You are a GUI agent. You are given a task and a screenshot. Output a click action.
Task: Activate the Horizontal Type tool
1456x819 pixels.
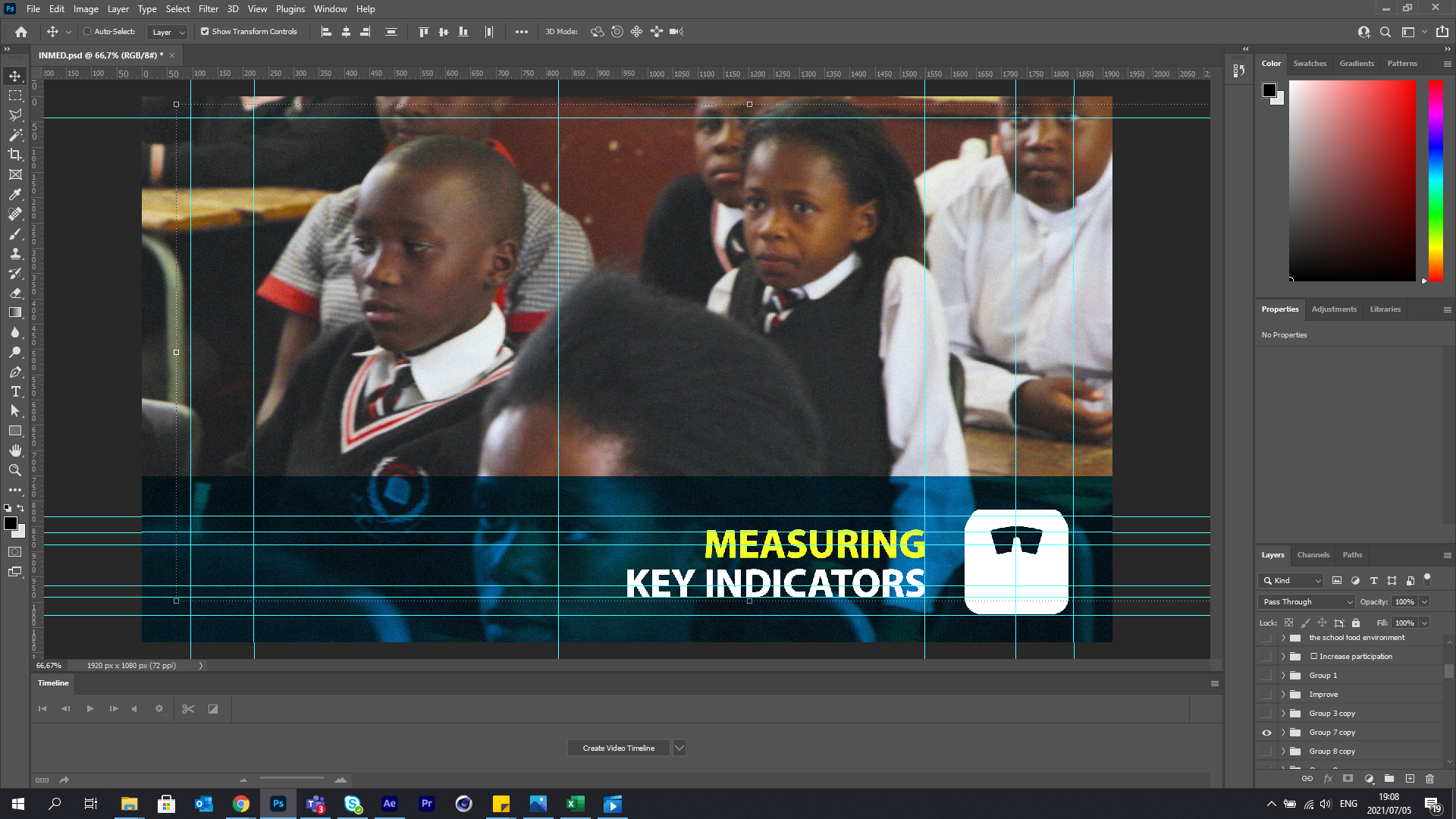point(15,392)
